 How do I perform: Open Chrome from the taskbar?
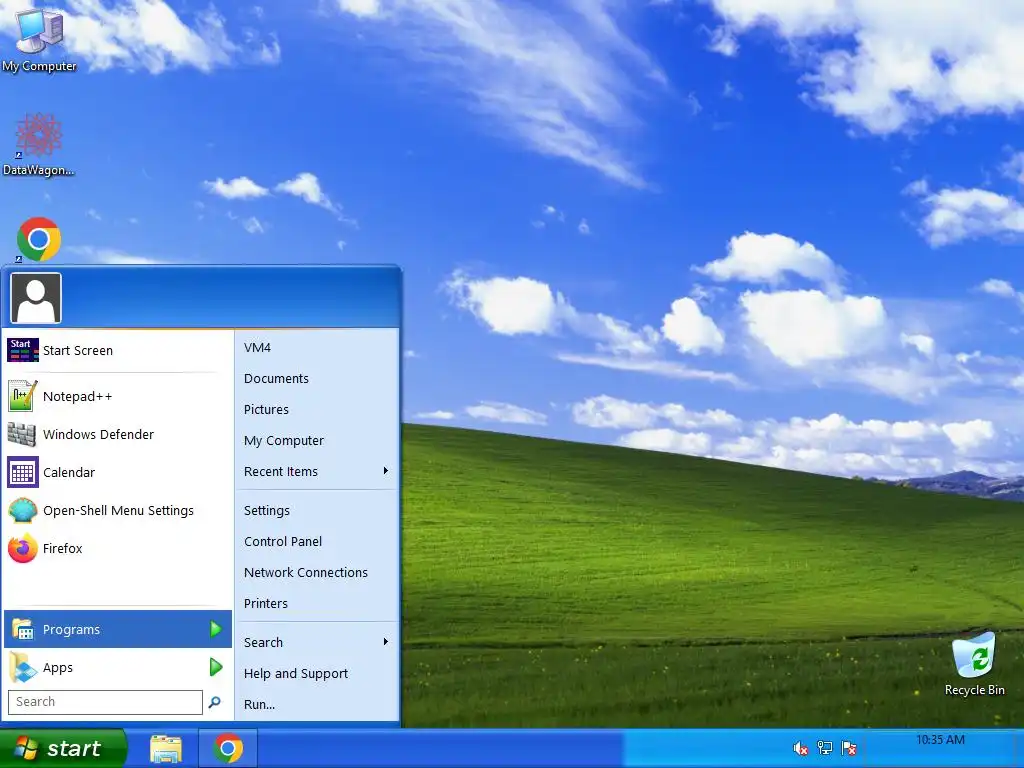click(228, 748)
